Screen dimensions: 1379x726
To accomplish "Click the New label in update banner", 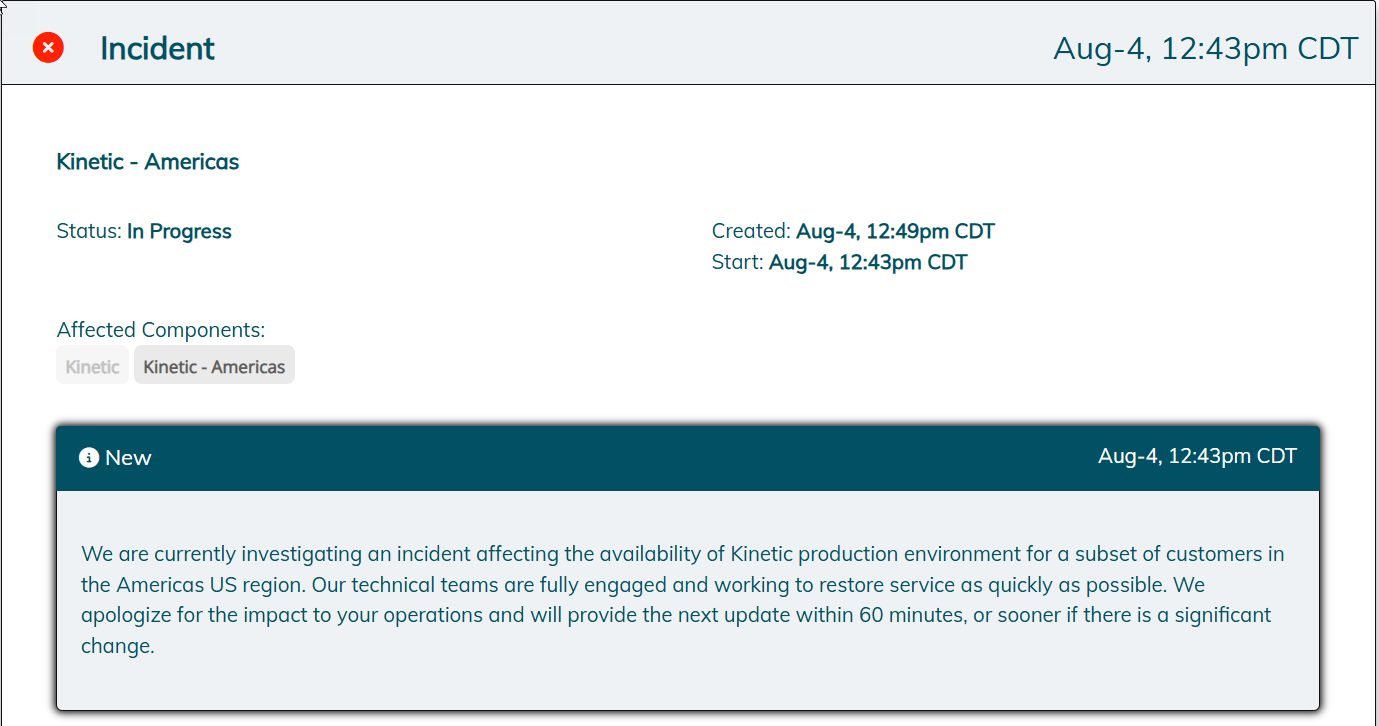I will [x=128, y=458].
